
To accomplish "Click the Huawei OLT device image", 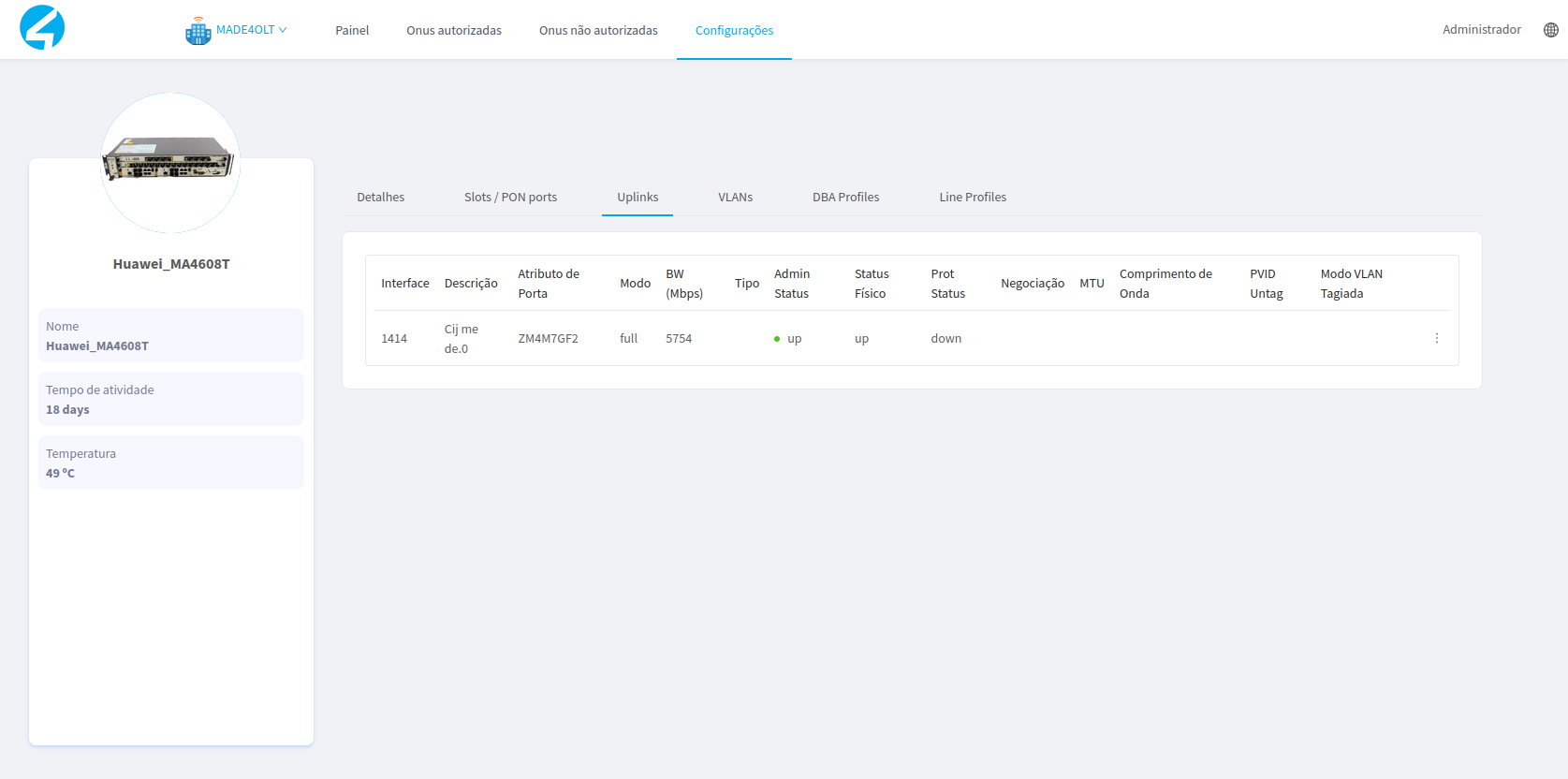I will pyautogui.click(x=169, y=160).
